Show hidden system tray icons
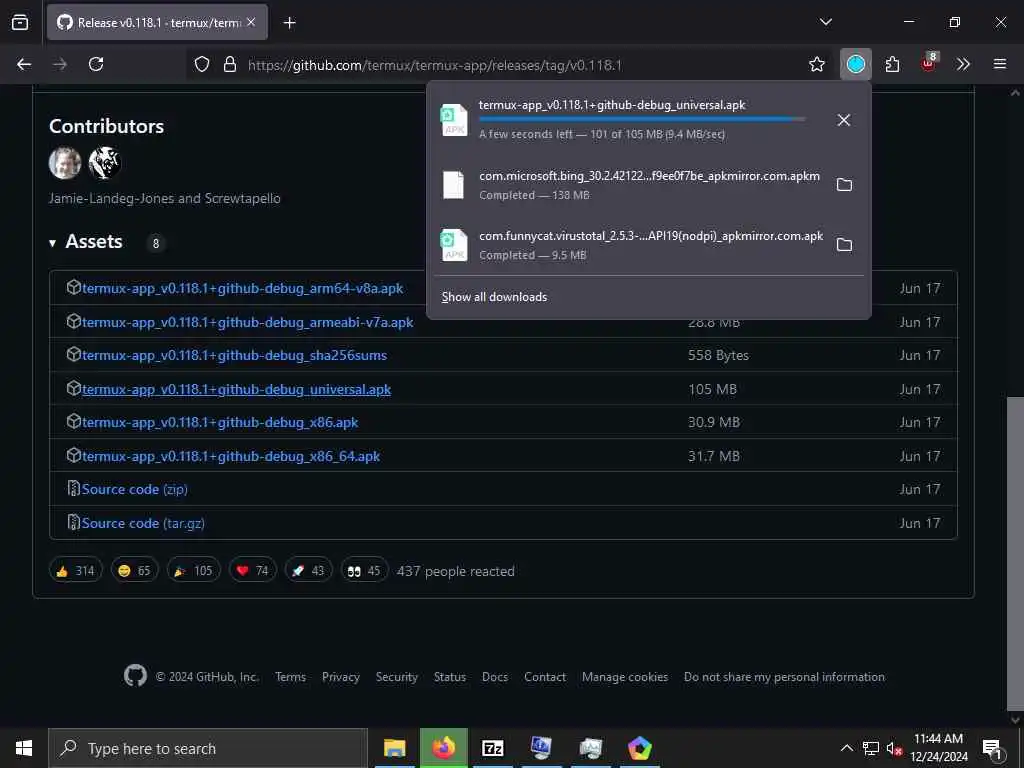The height and width of the screenshot is (768, 1024). 846,748
